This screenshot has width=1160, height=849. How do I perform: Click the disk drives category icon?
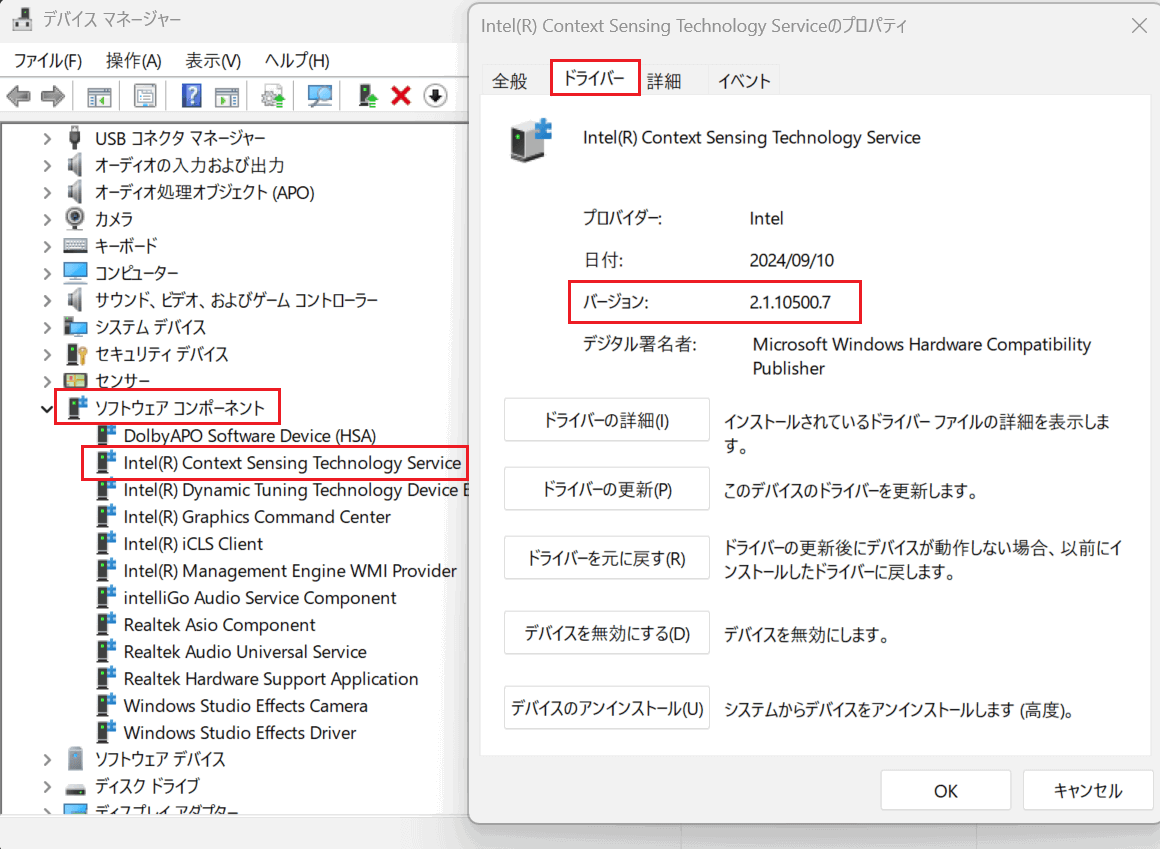75,787
